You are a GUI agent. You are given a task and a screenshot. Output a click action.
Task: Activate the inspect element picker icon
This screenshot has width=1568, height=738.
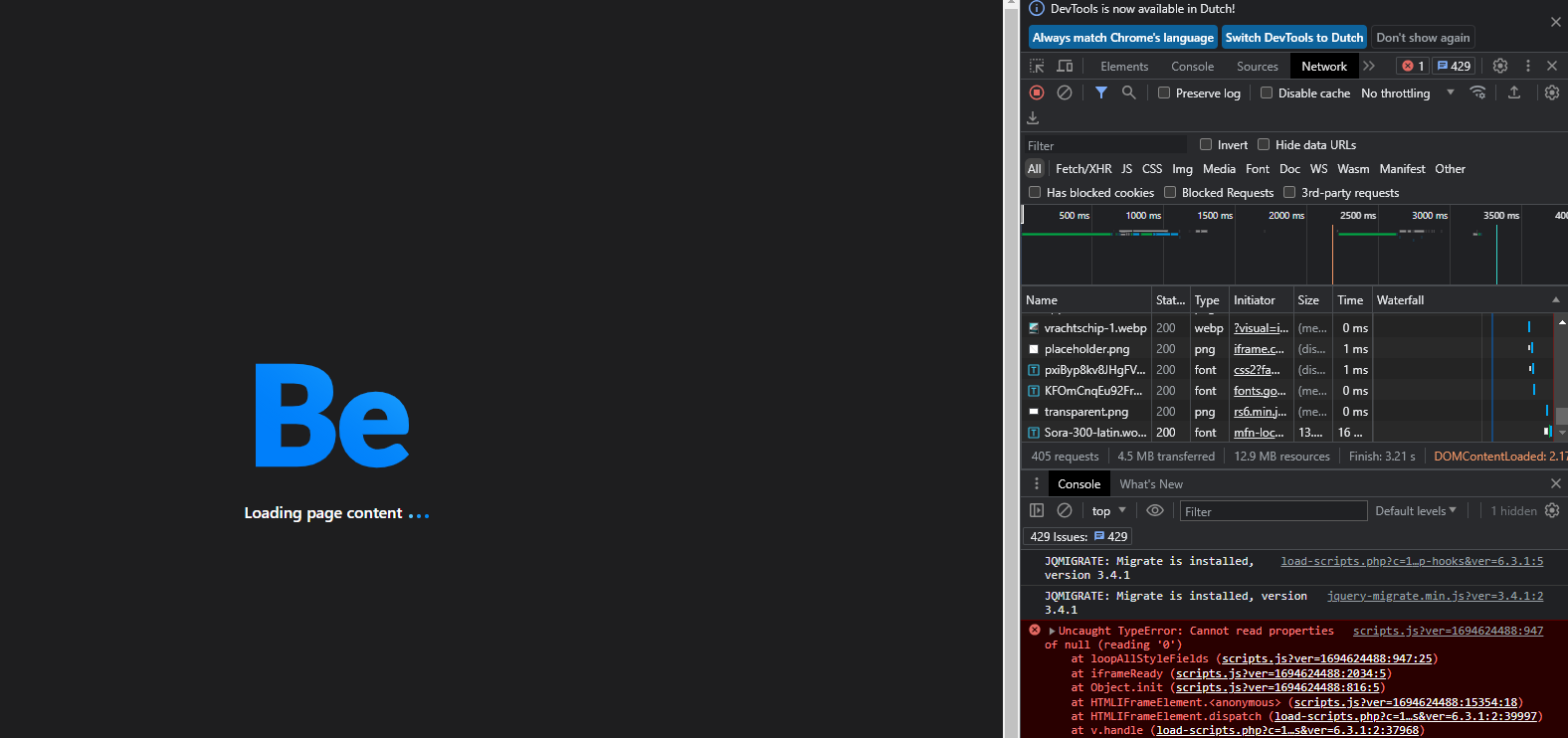click(1037, 66)
